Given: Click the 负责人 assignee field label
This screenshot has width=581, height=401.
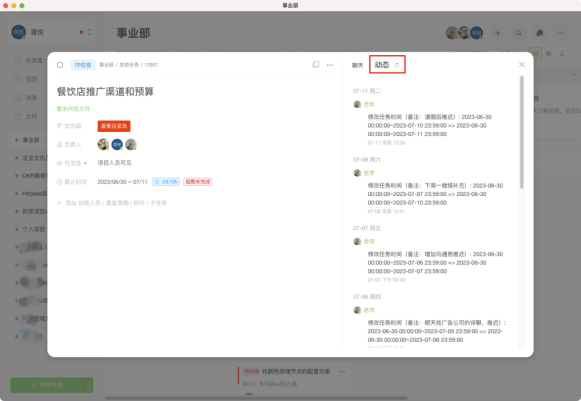Looking at the screenshot, I should point(69,145).
